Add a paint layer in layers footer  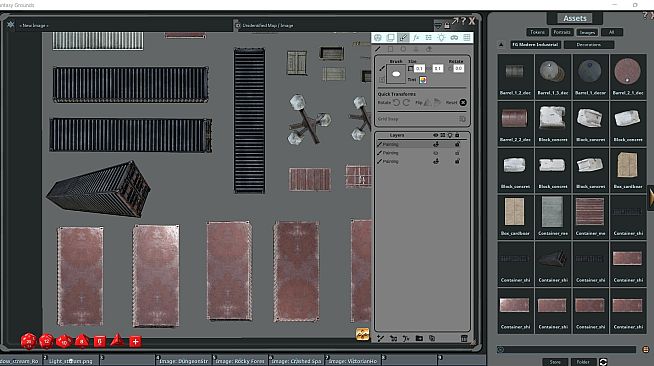[380, 338]
